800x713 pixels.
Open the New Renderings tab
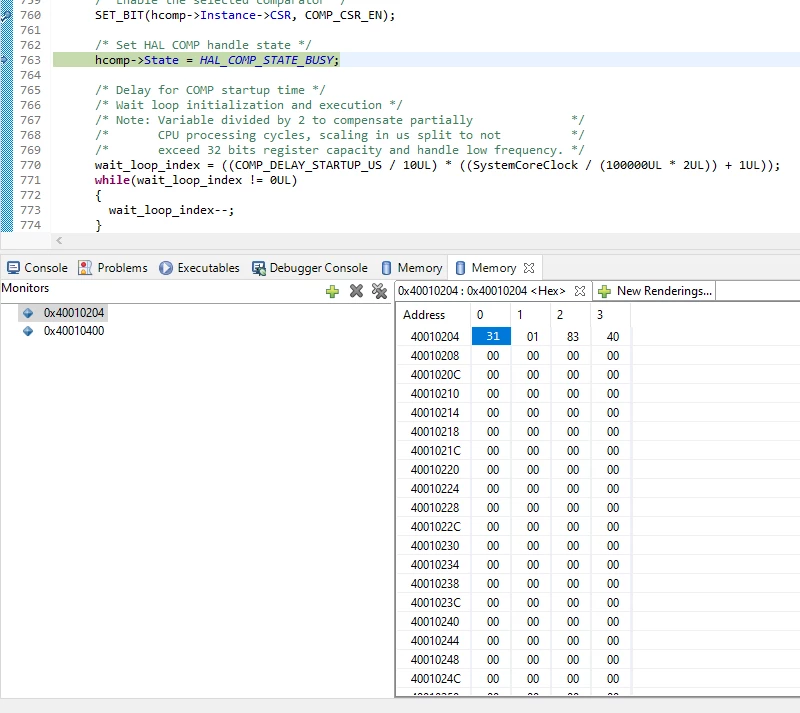[655, 291]
